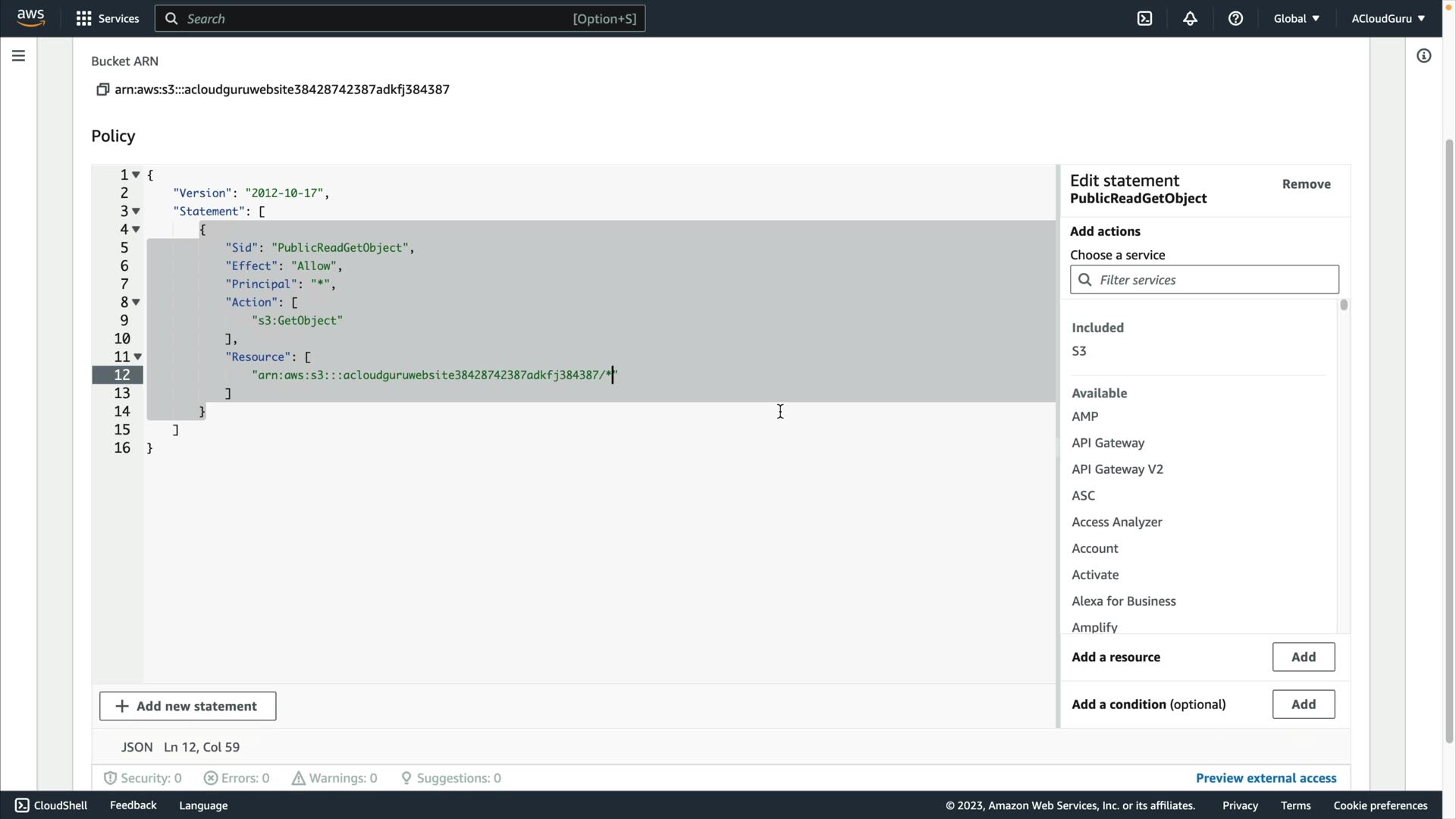Click the services list scrollbar thumb

tap(1344, 305)
